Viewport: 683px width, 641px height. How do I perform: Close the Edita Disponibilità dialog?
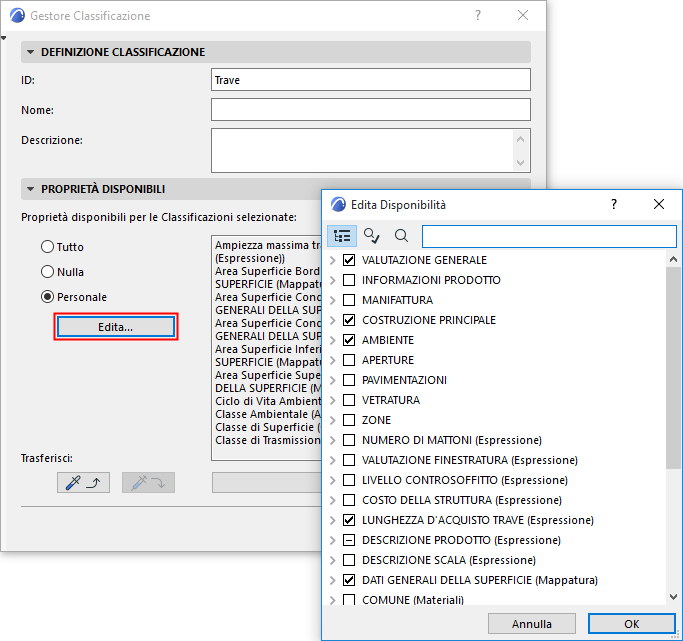coord(659,204)
